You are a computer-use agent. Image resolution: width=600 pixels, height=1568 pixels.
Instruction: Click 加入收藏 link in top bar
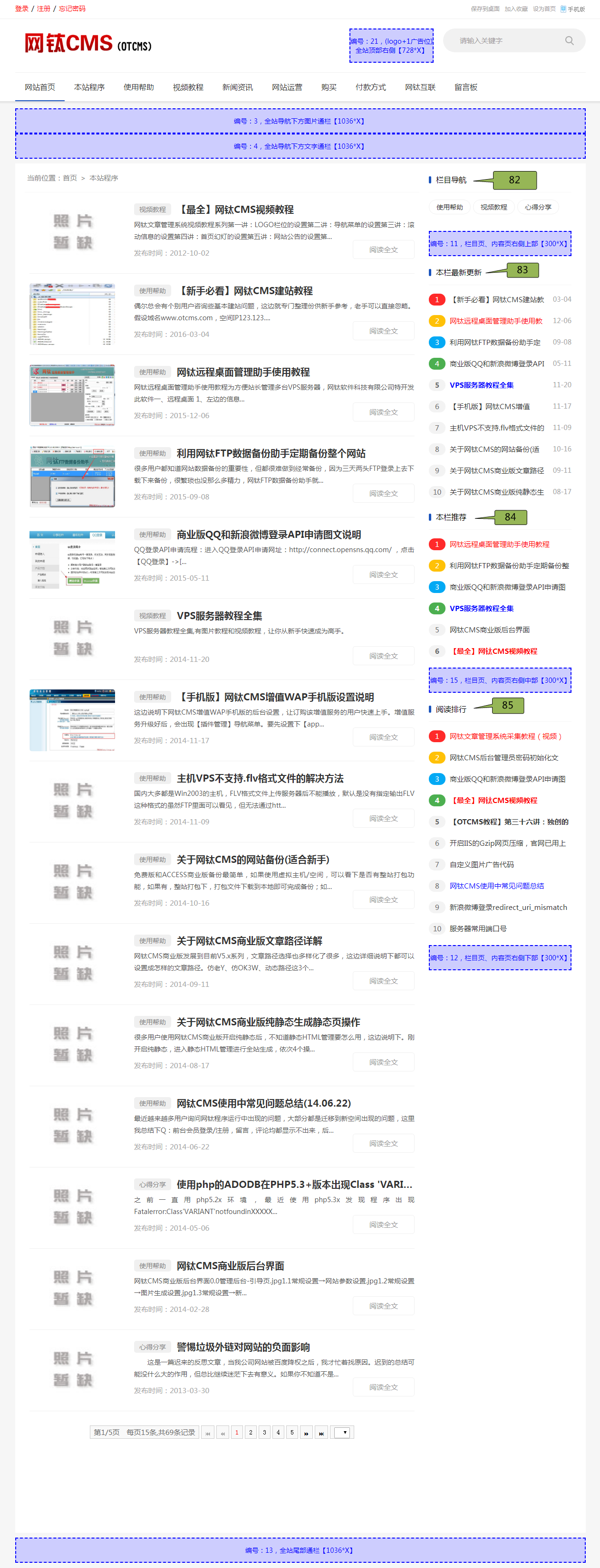515,9
